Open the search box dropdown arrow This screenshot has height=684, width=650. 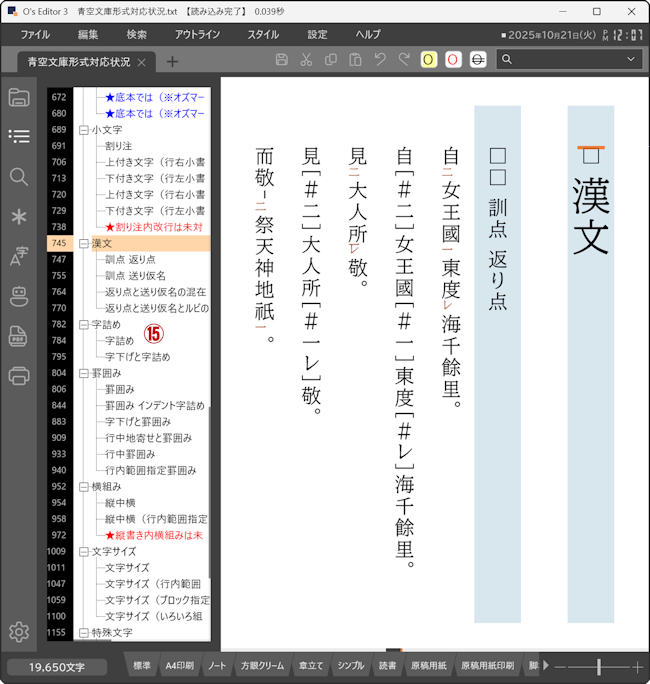coord(631,60)
